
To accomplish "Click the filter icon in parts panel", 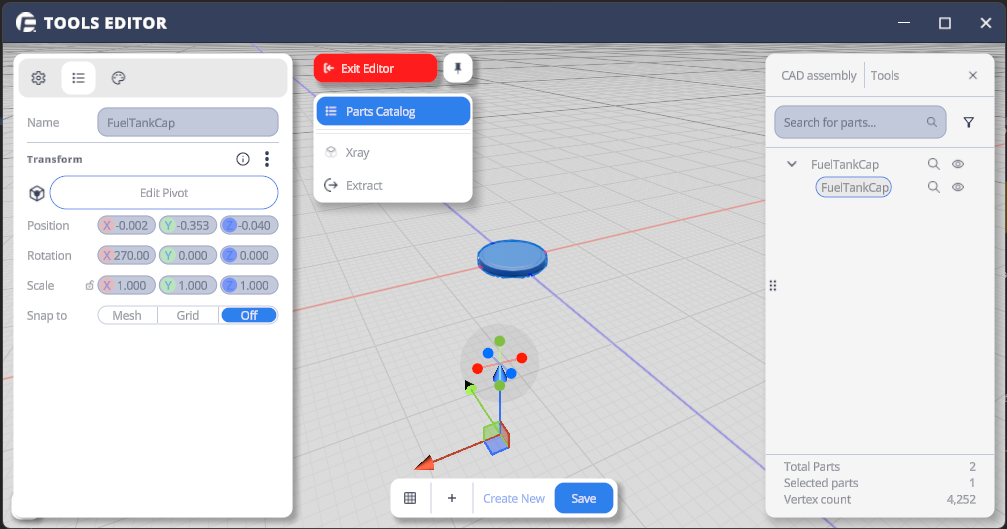I will coord(968,122).
